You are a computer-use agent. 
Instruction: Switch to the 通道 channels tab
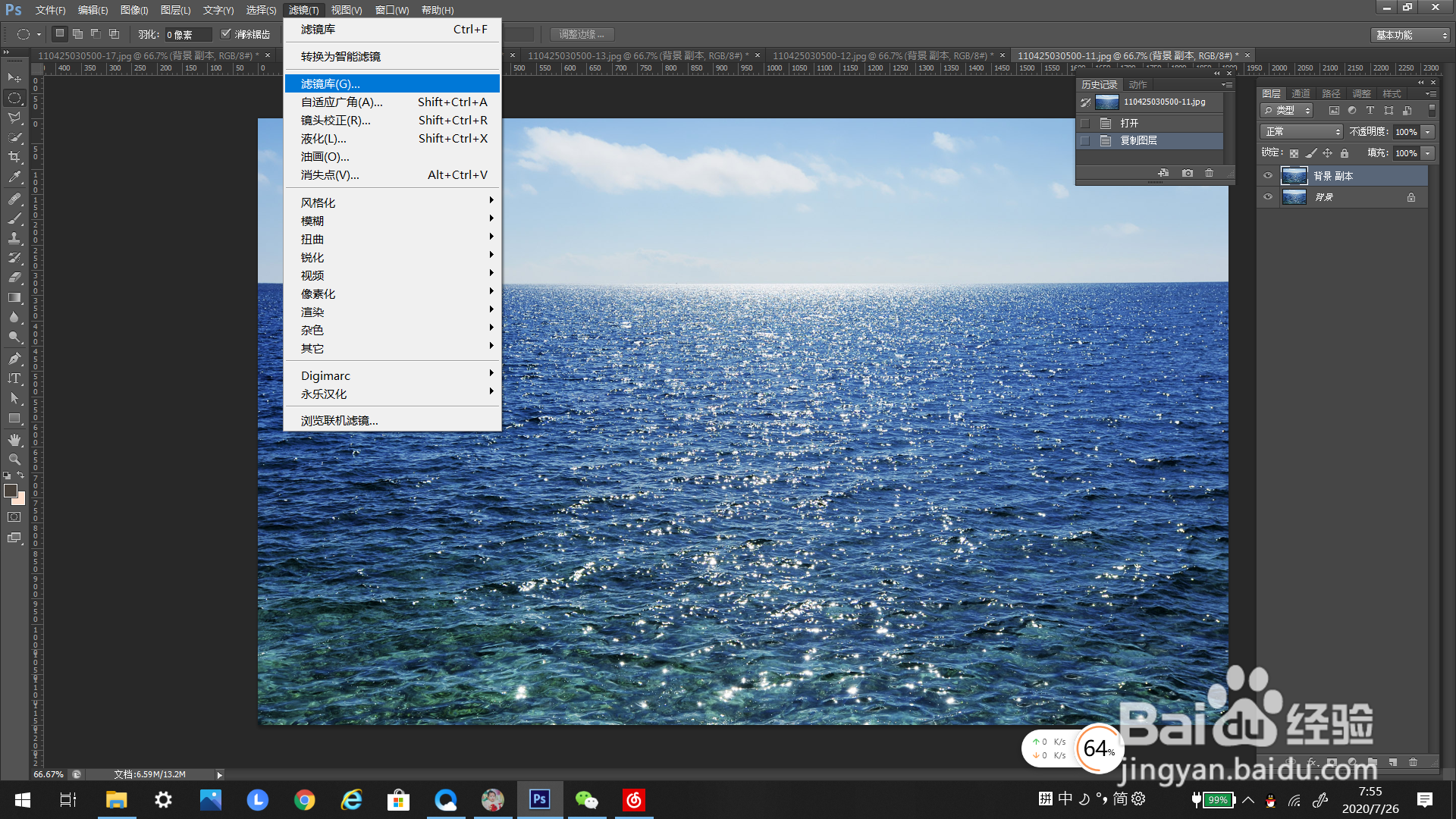pos(1301,94)
